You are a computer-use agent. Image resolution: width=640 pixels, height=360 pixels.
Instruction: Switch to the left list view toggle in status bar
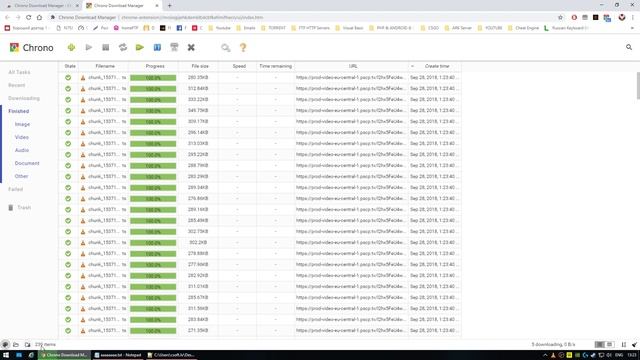pyautogui.click(x=599, y=344)
